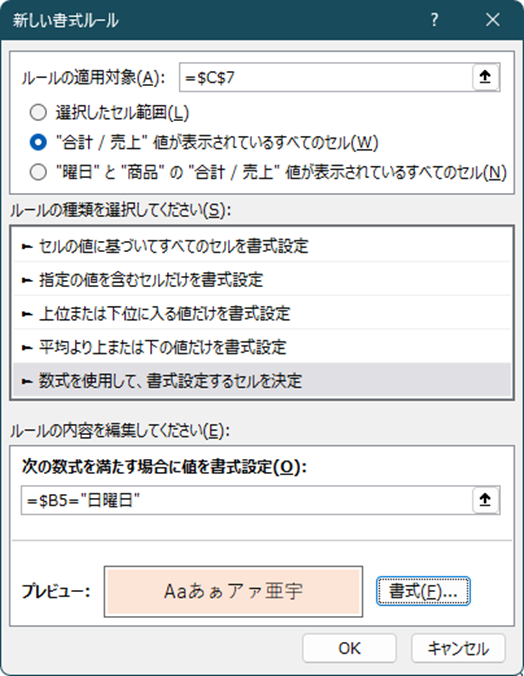
Task: Click the help question mark icon
Action: pos(434,20)
